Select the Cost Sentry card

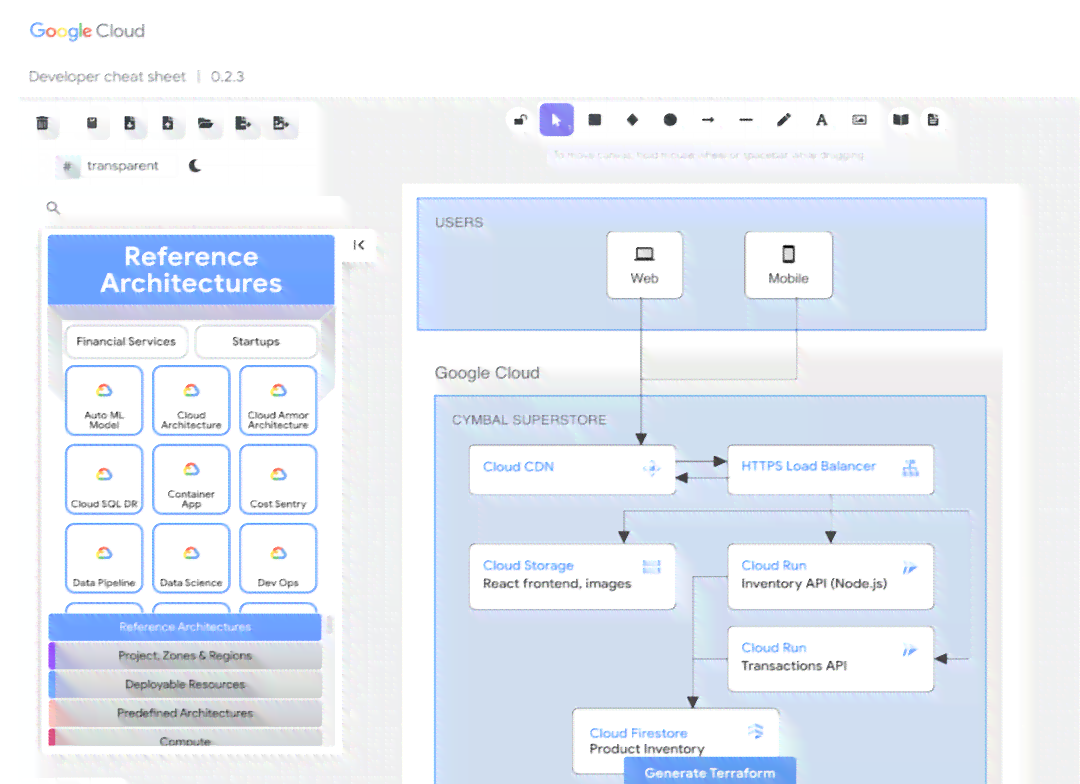(x=278, y=479)
